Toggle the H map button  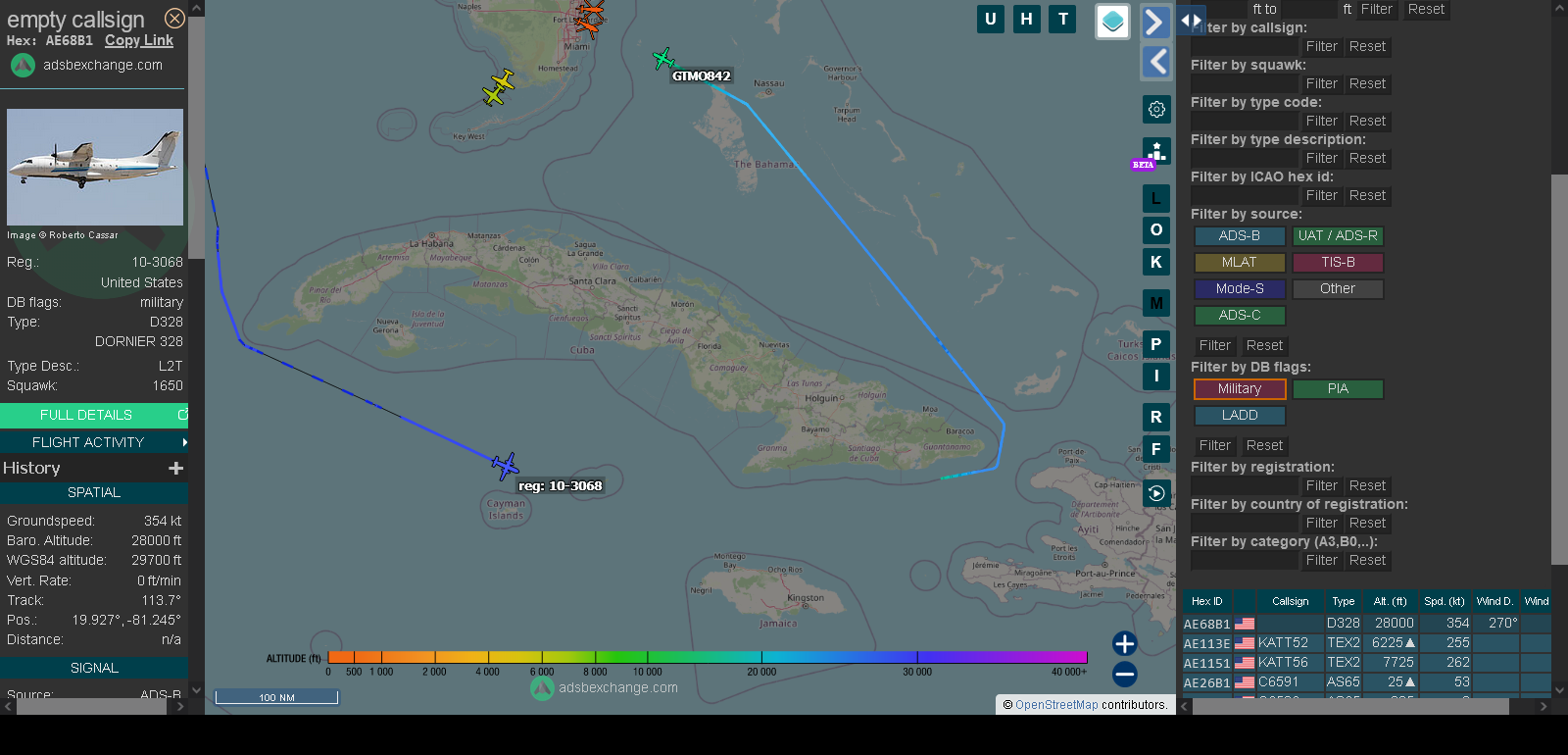[1026, 19]
